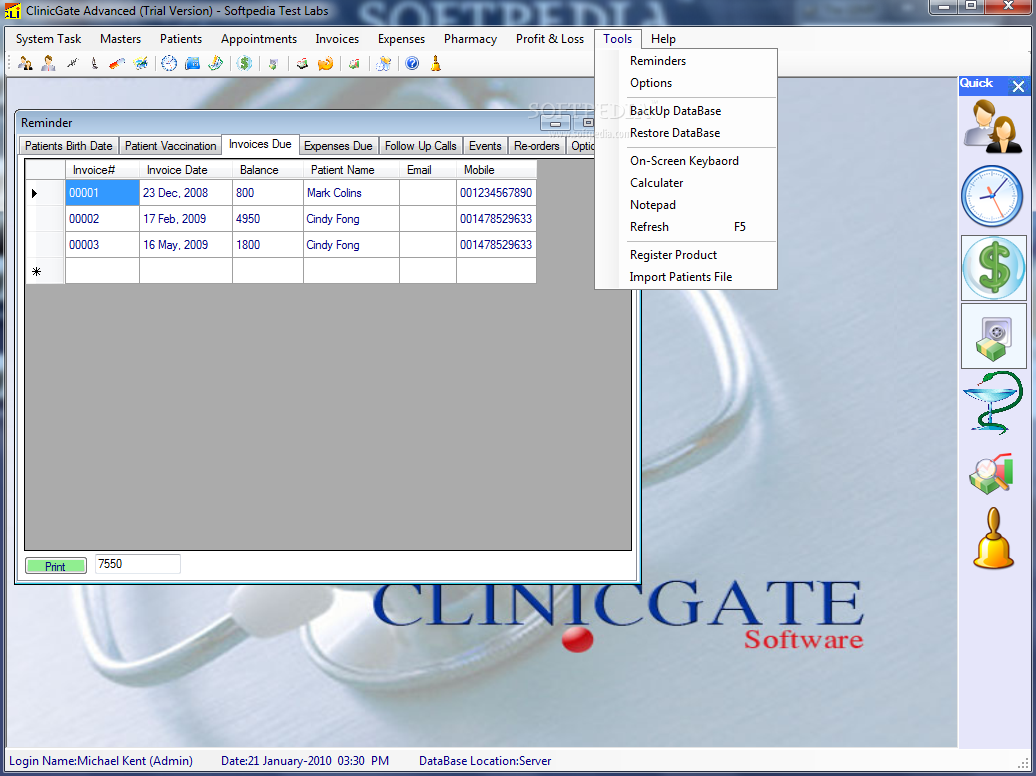1036x776 pixels.
Task: Click the microscope icon in the toolbar
Action: click(x=94, y=63)
